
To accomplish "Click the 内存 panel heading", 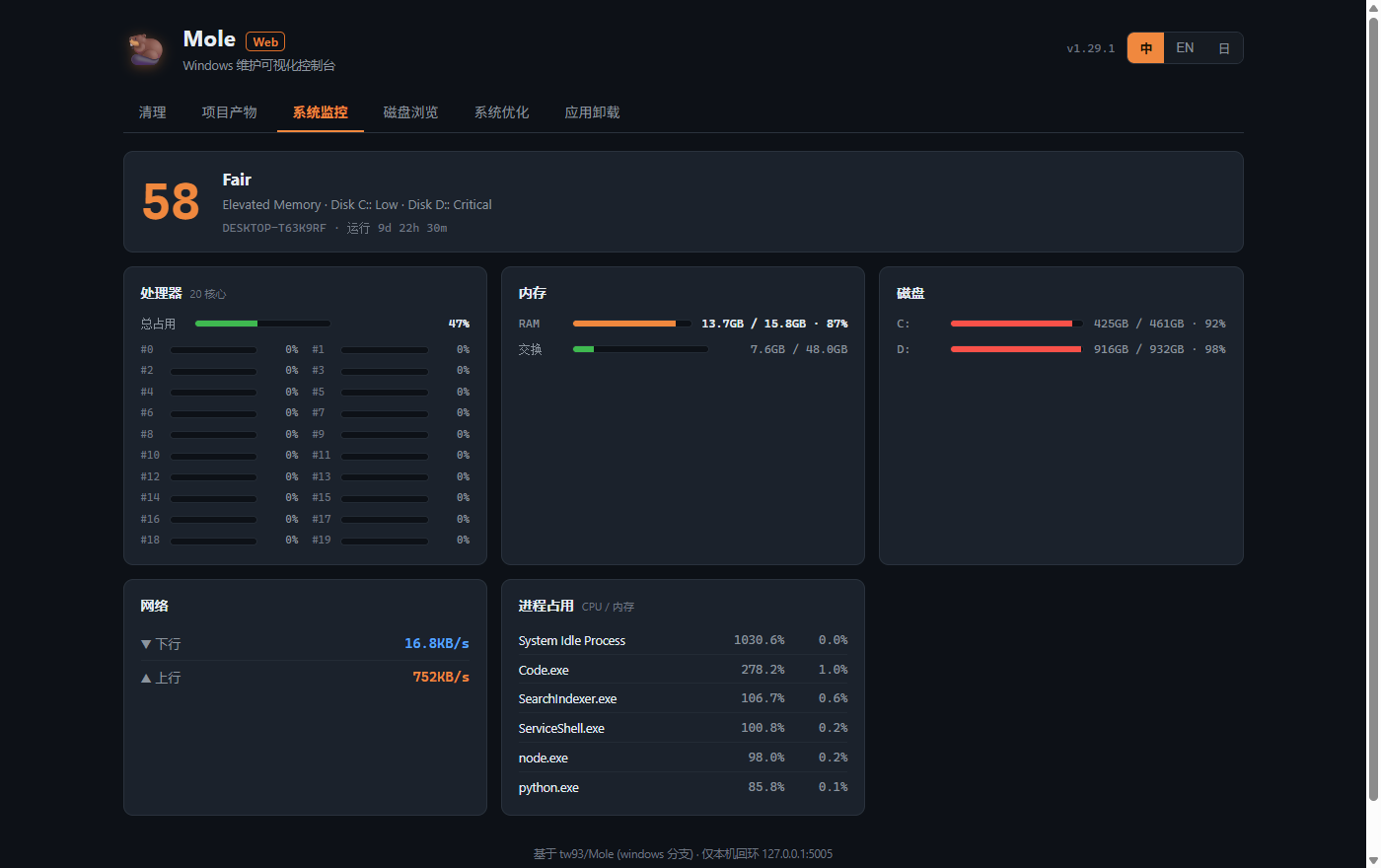I will [x=533, y=293].
